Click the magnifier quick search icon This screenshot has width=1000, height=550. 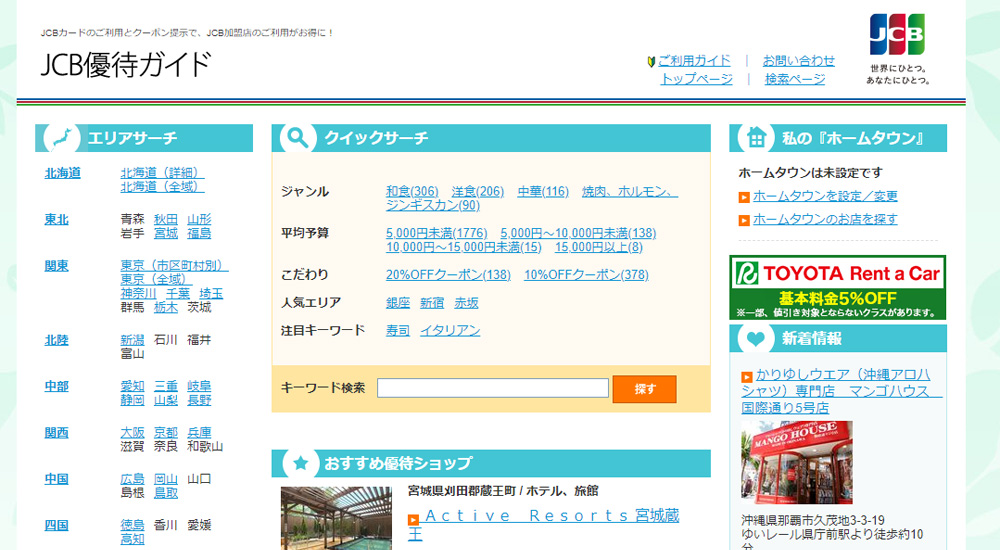pos(297,138)
